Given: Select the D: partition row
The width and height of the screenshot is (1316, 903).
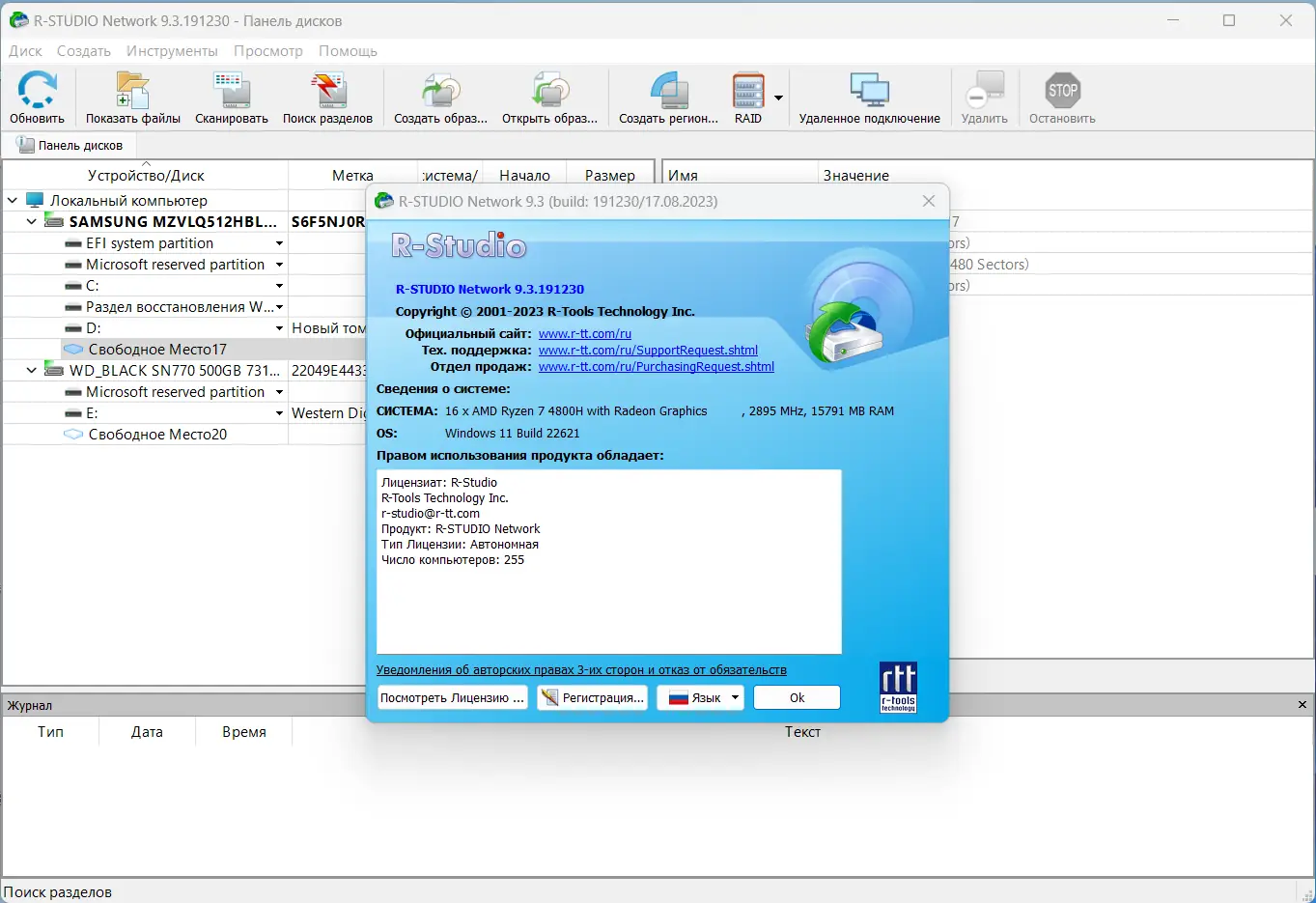Looking at the screenshot, I should [x=93, y=328].
